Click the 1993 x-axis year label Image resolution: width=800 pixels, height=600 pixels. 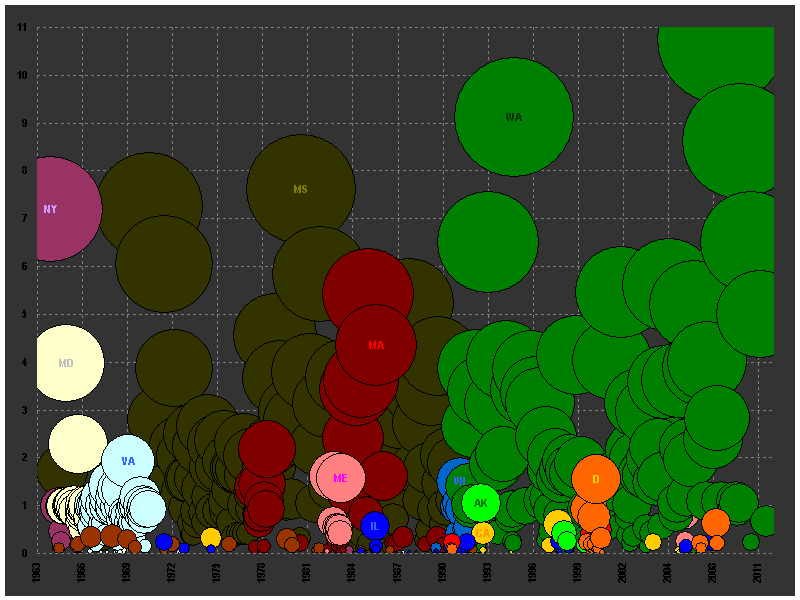488,572
